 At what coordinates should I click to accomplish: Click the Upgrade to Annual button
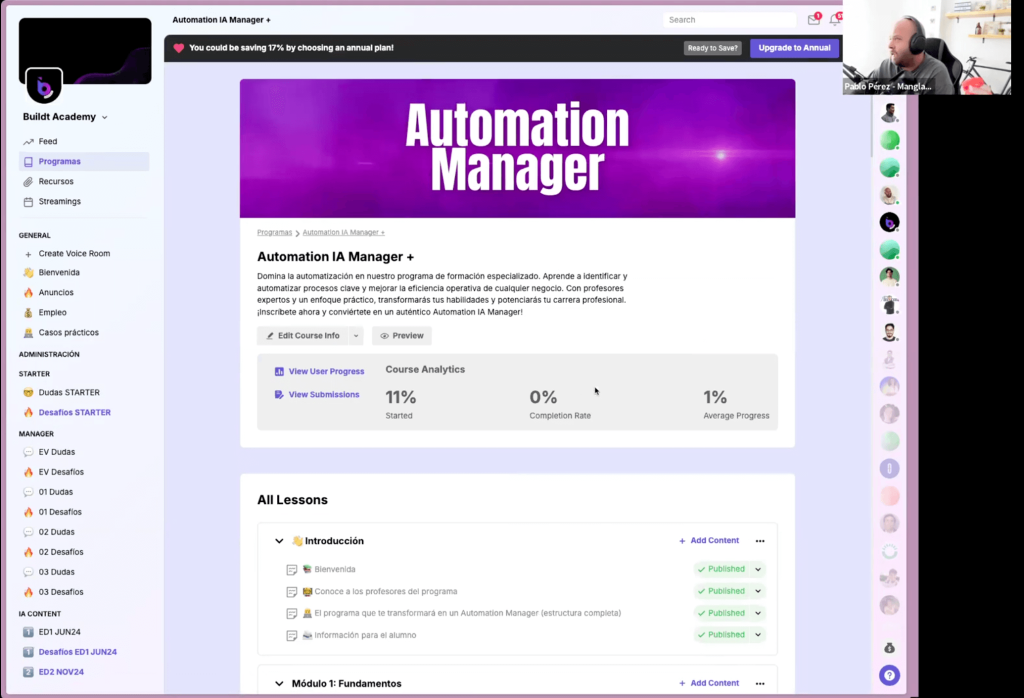click(794, 47)
